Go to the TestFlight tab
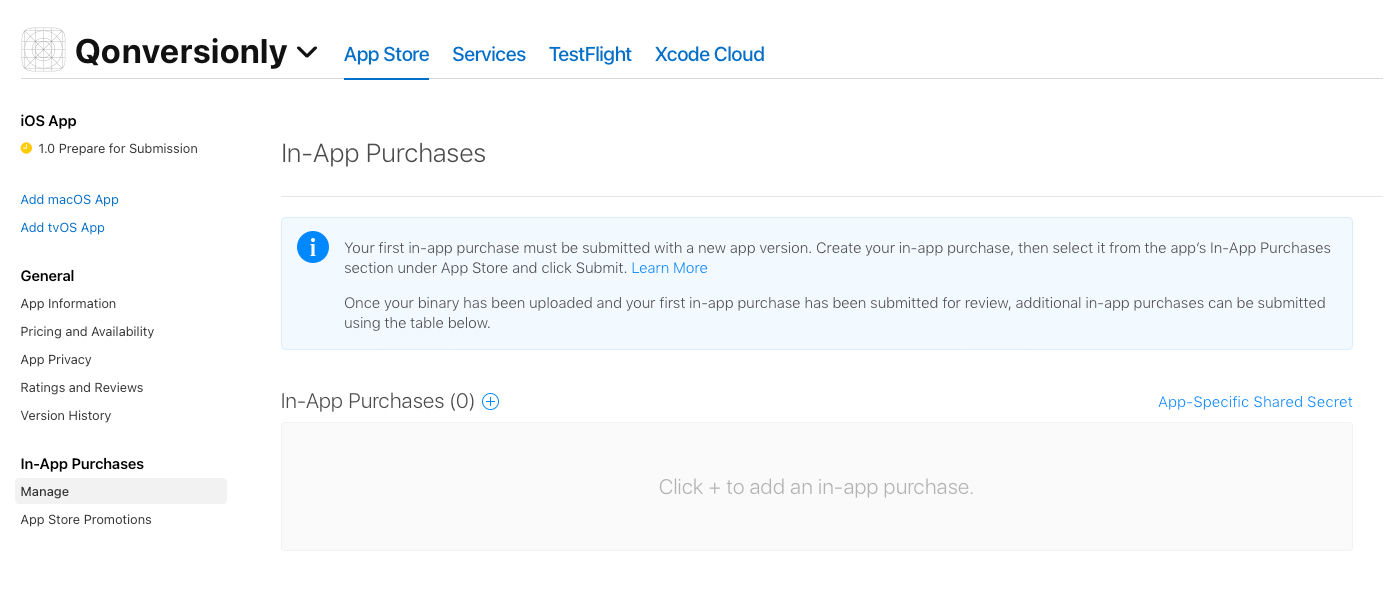Viewport: 1385px width, 591px height. click(590, 54)
